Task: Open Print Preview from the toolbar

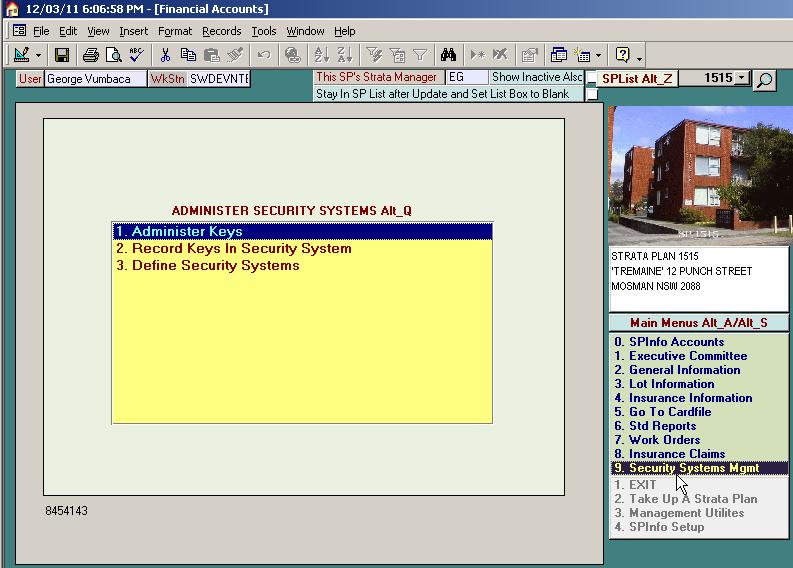Action: point(113,55)
